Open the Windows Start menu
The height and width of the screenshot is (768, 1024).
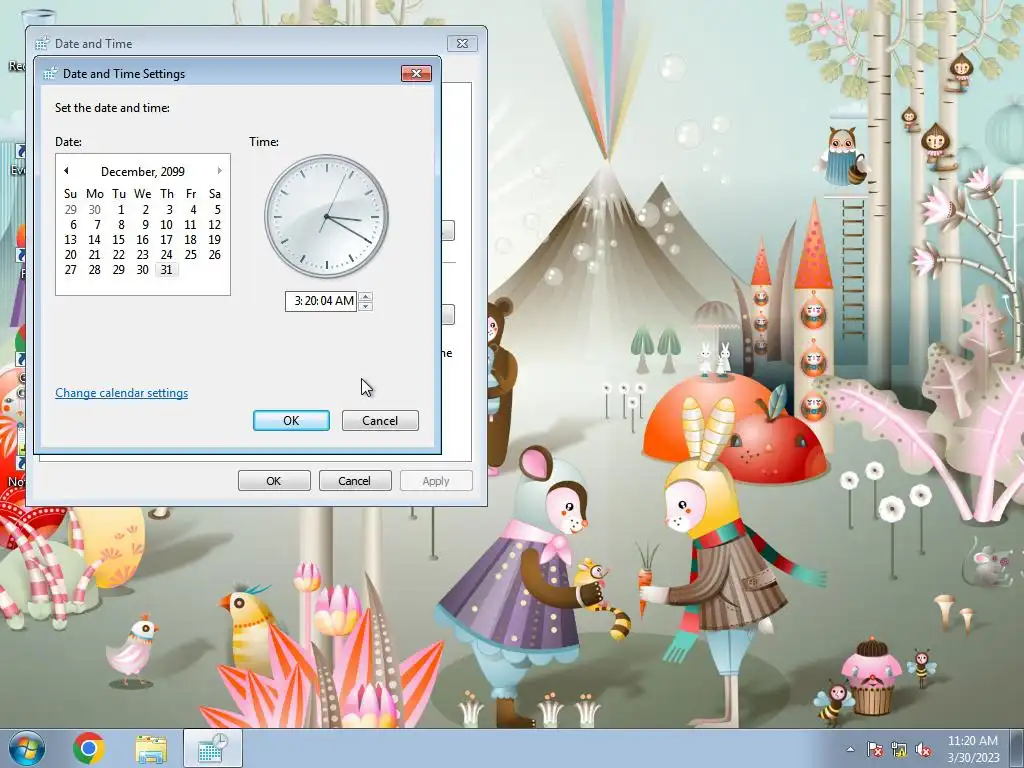coord(27,748)
